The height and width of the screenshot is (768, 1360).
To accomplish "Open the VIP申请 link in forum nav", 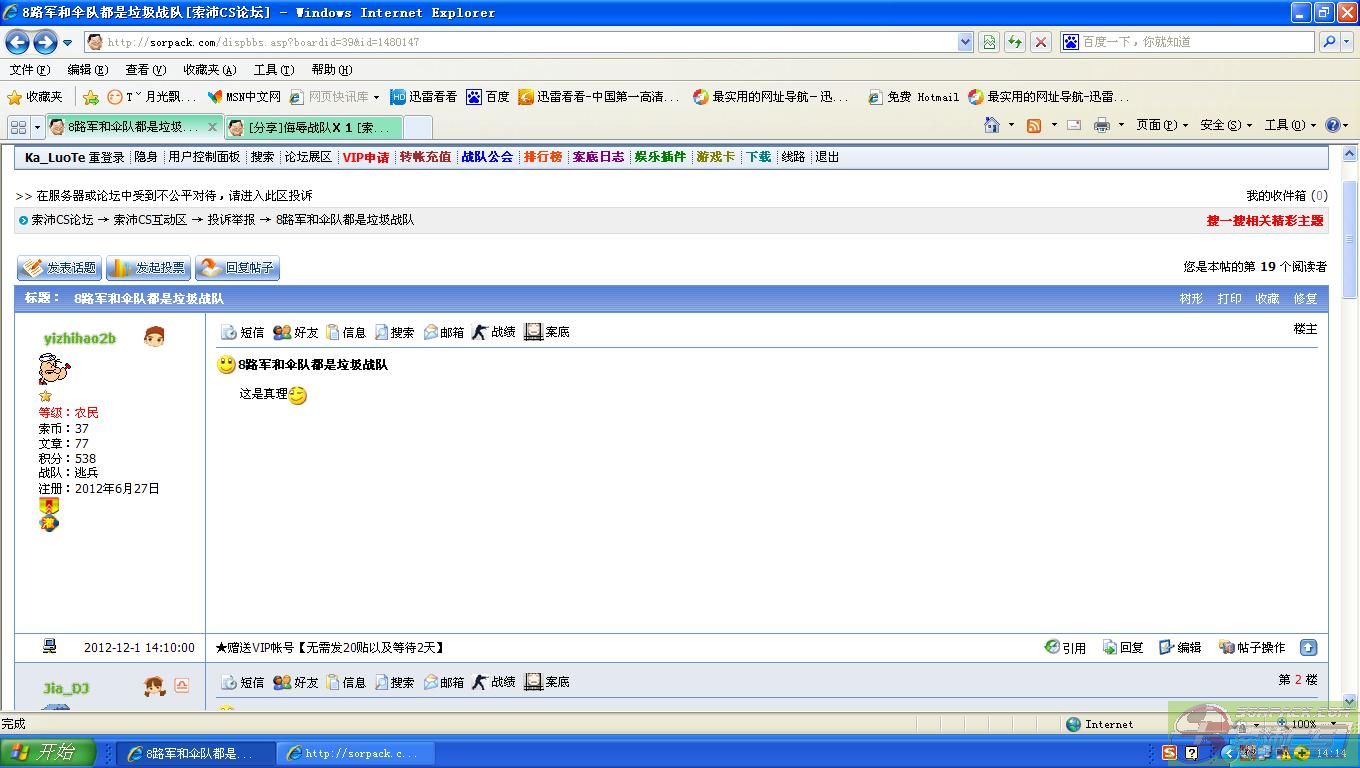I will [365, 157].
